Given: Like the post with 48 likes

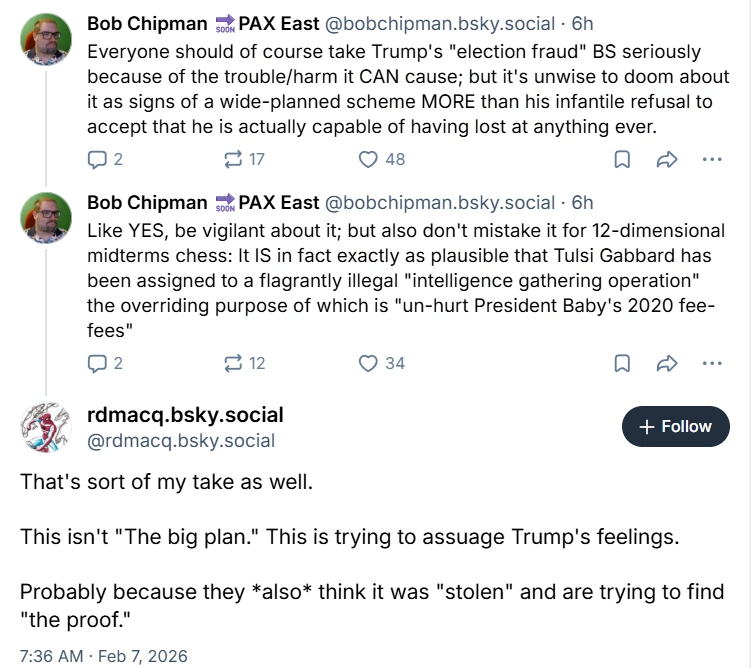Looking at the screenshot, I should 382,159.
